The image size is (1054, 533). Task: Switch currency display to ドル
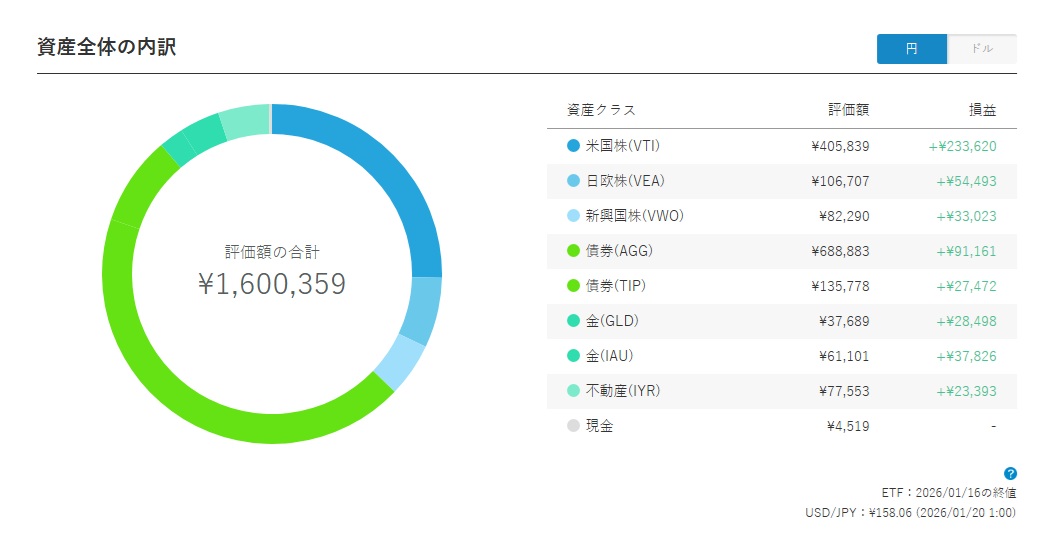(981, 49)
